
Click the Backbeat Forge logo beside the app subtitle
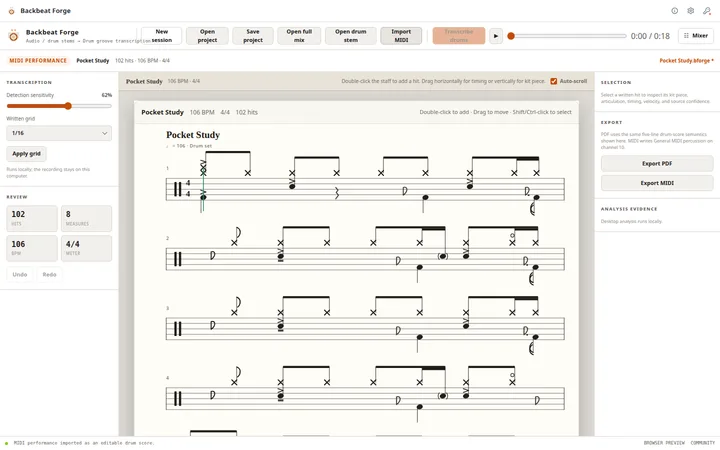(14, 36)
